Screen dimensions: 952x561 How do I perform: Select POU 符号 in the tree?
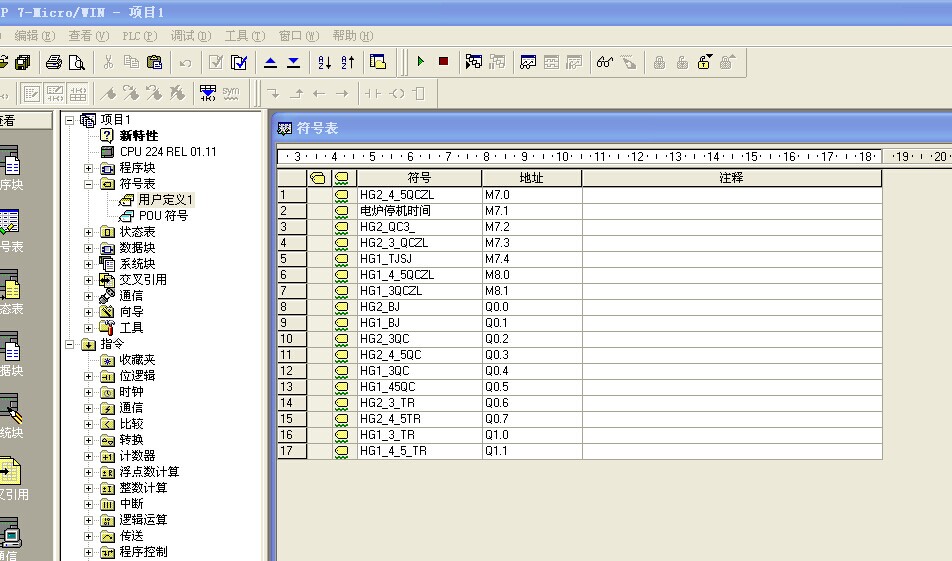tap(162, 216)
